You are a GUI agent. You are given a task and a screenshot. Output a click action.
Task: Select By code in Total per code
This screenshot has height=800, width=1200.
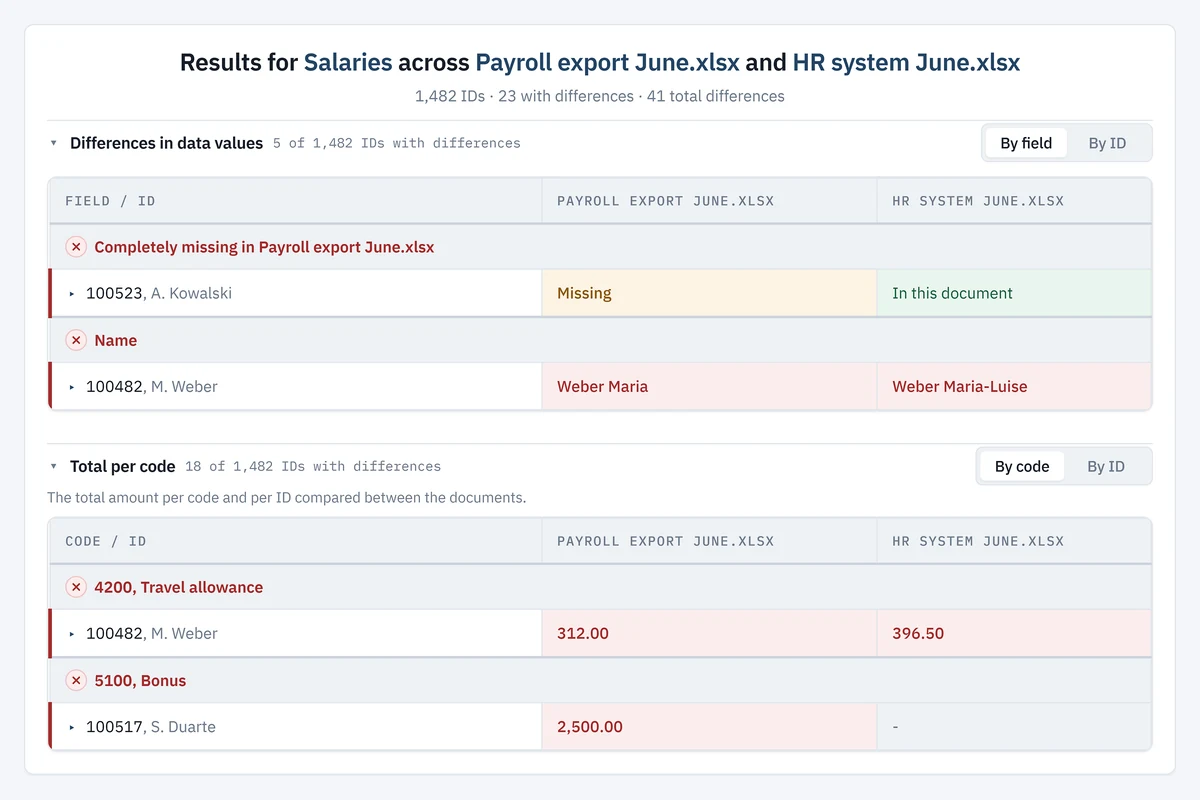1022,466
